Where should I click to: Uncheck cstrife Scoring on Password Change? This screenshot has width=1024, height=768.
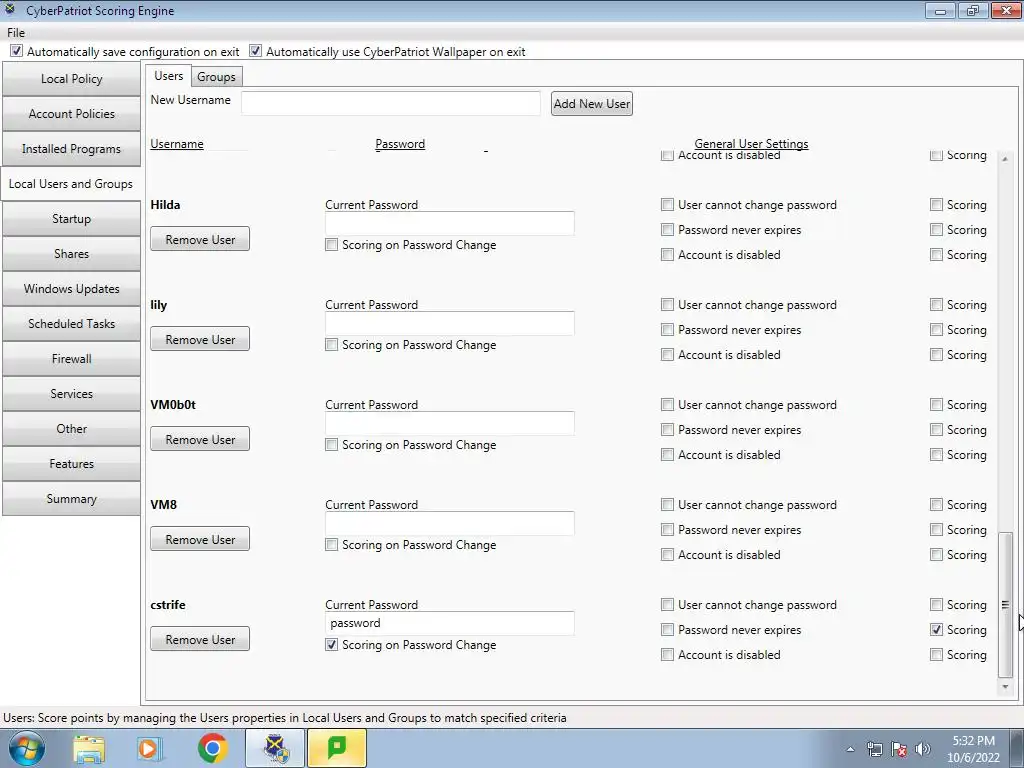pyautogui.click(x=332, y=645)
